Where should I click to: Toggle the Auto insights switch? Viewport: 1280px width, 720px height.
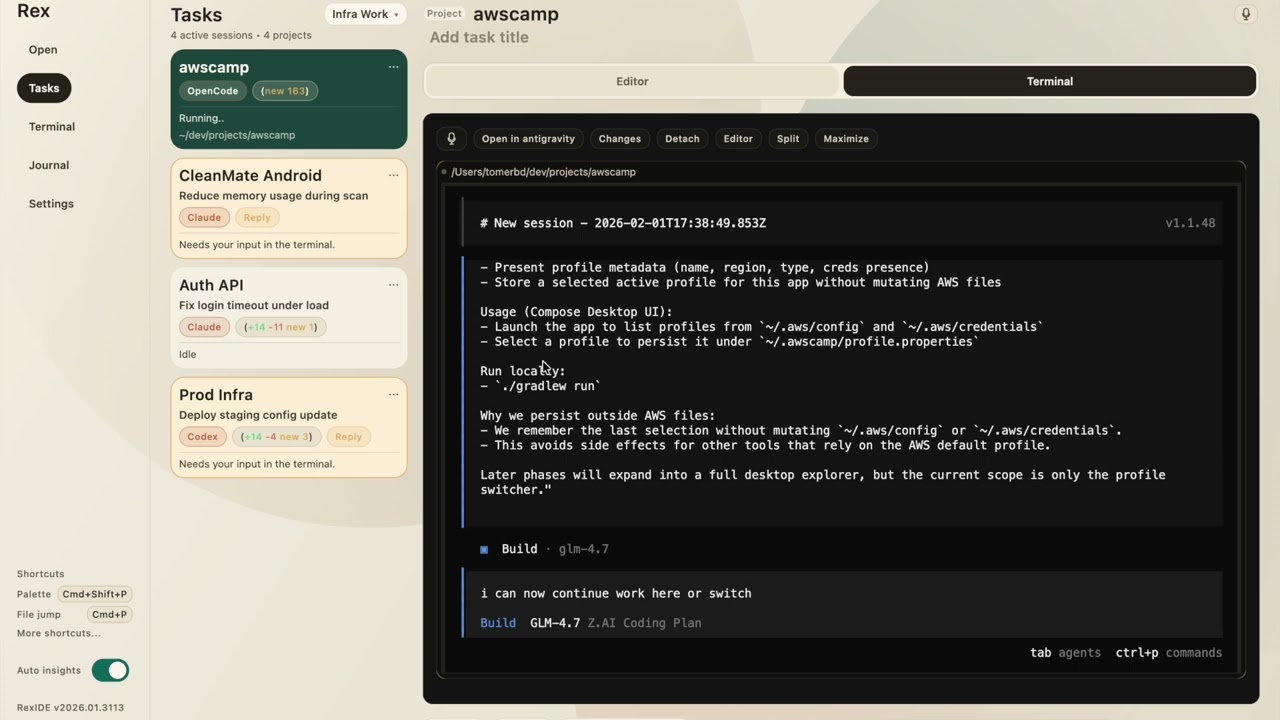click(110, 670)
